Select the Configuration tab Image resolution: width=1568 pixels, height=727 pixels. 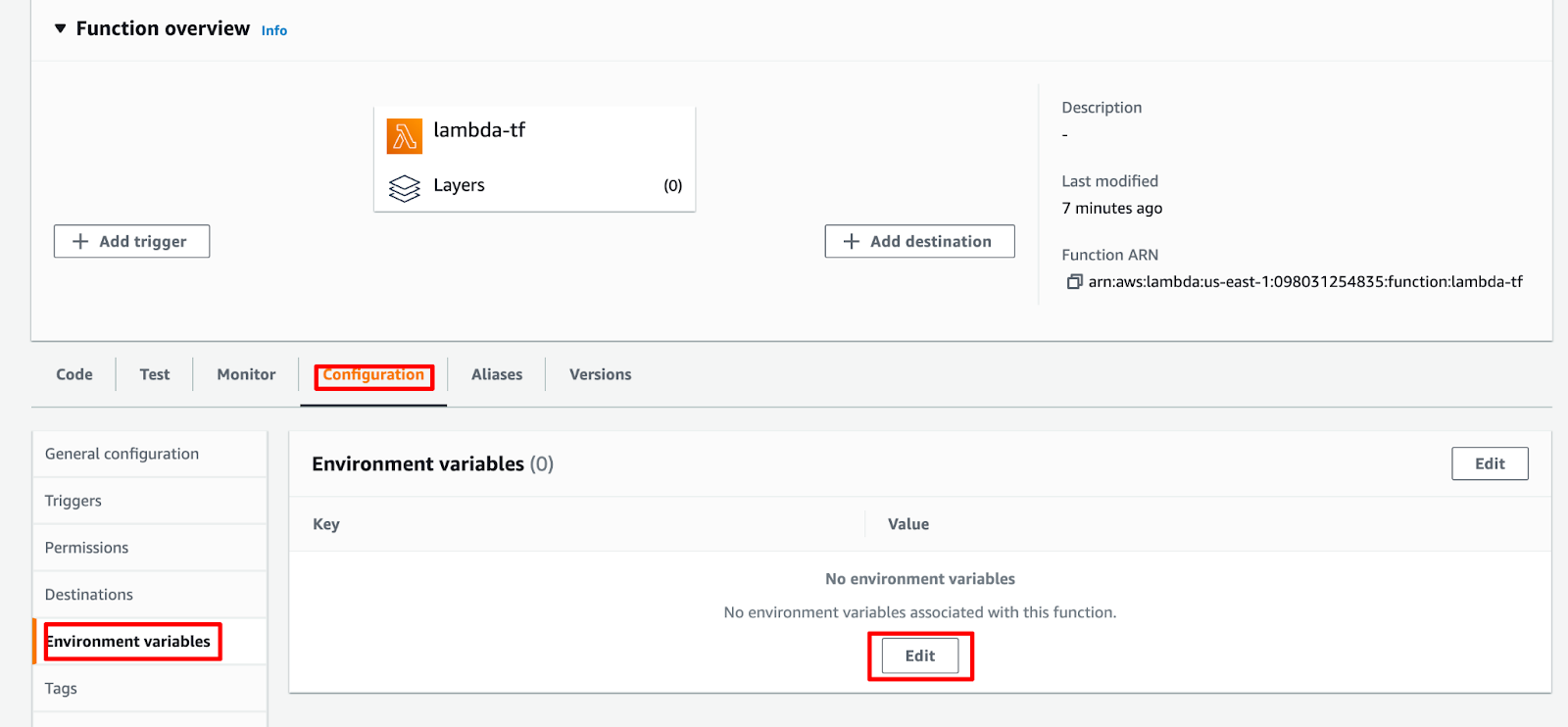click(373, 374)
